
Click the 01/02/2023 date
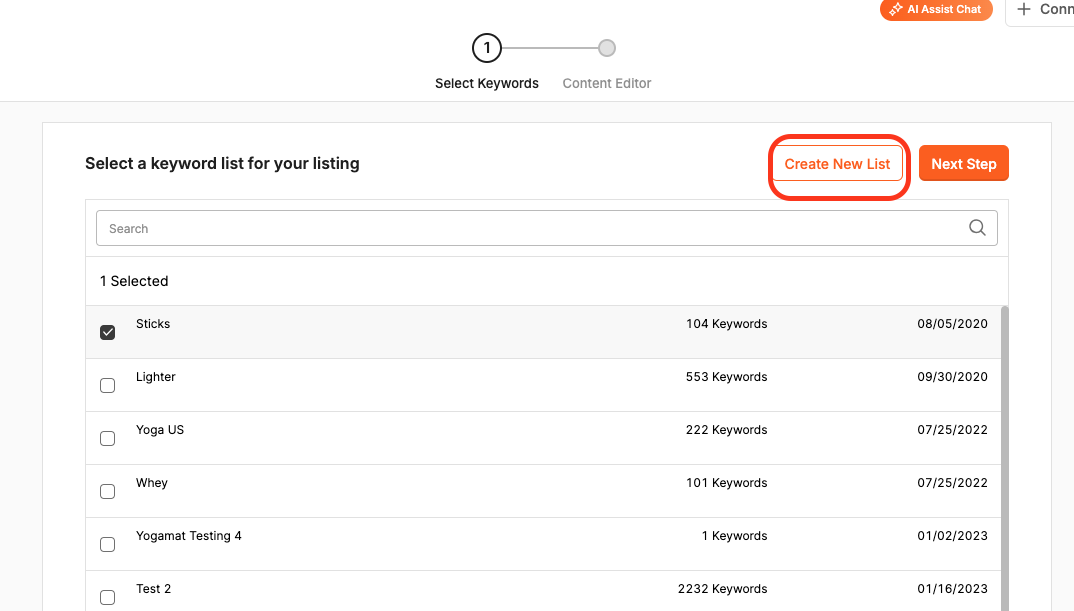pyautogui.click(x=952, y=536)
